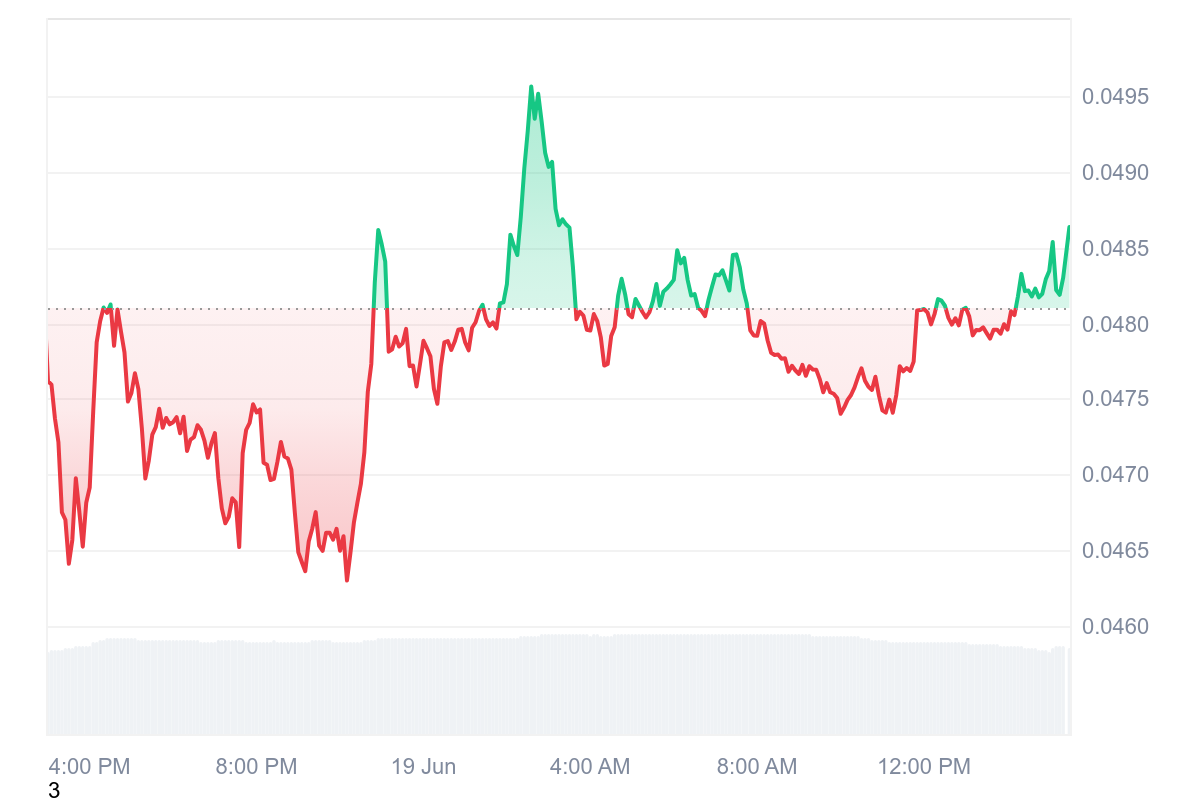Click the green line's final point at right edge
Screen dimensions: 1200x800
tap(1069, 227)
